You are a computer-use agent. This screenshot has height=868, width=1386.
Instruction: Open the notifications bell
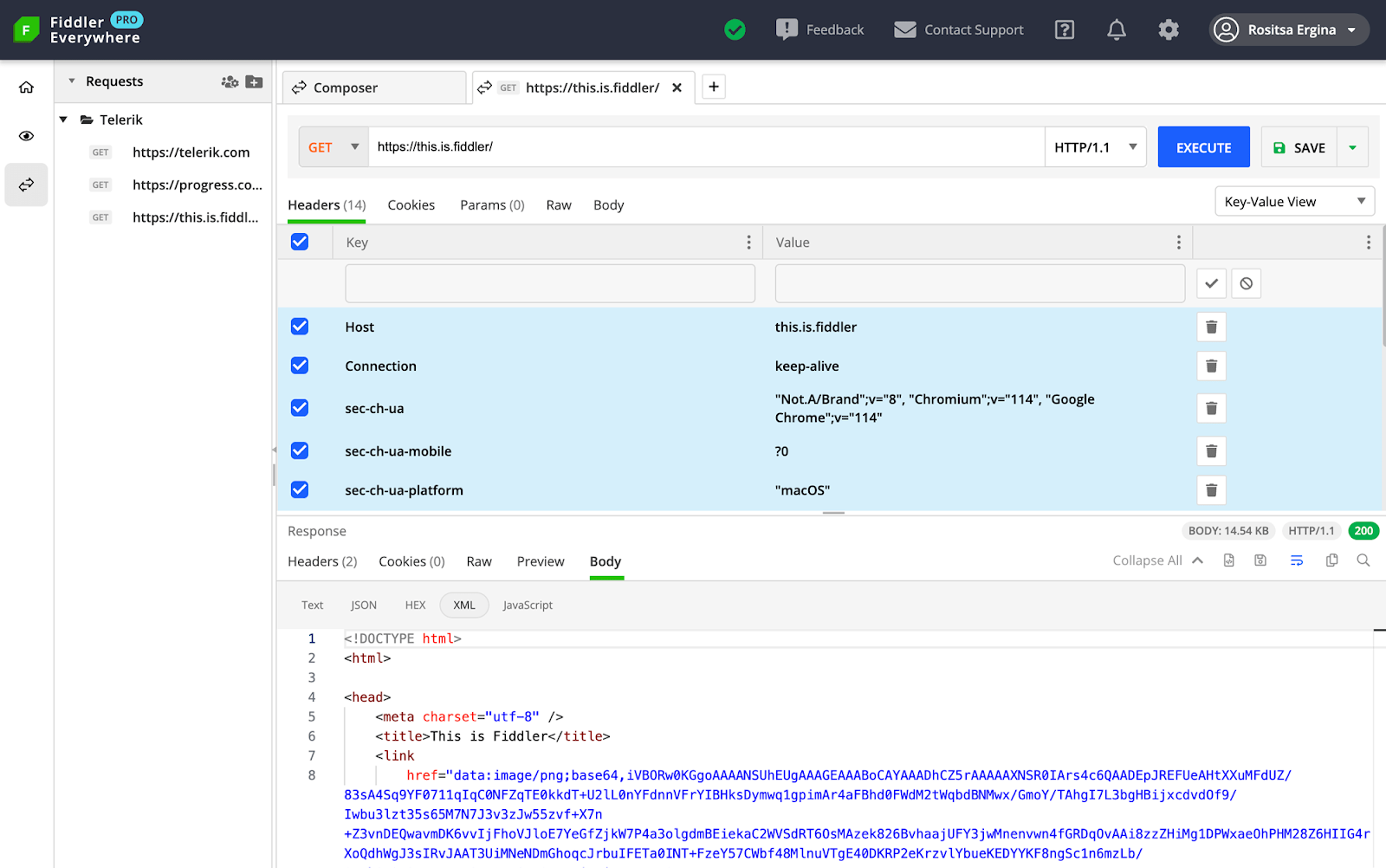[1117, 29]
